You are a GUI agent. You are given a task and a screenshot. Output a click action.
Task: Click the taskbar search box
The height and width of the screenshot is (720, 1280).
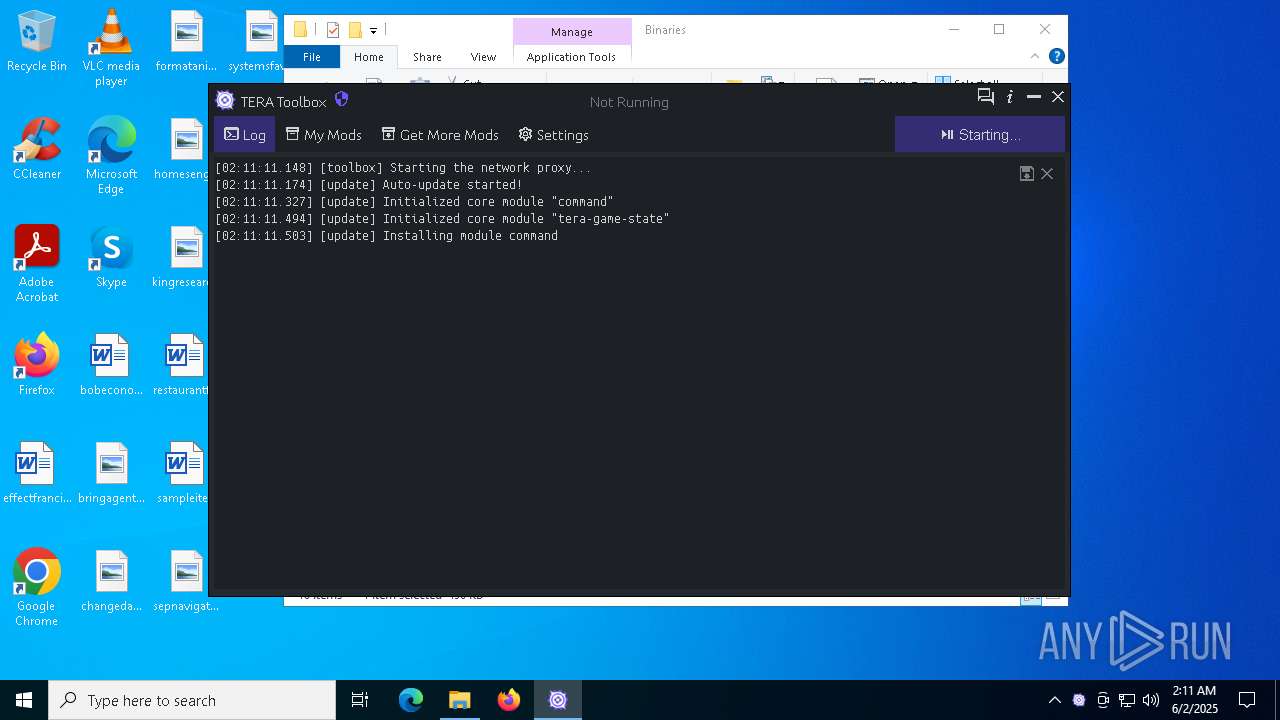pos(192,700)
